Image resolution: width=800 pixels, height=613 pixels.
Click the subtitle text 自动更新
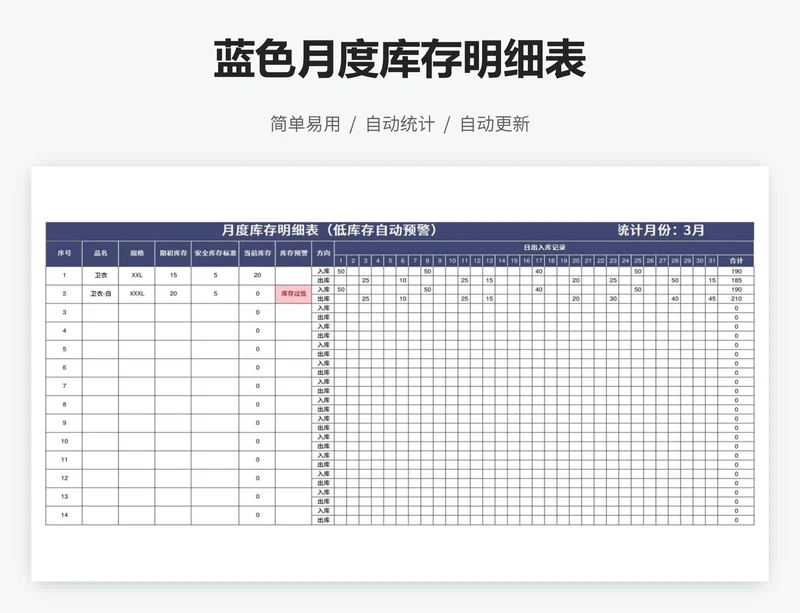tap(495, 124)
